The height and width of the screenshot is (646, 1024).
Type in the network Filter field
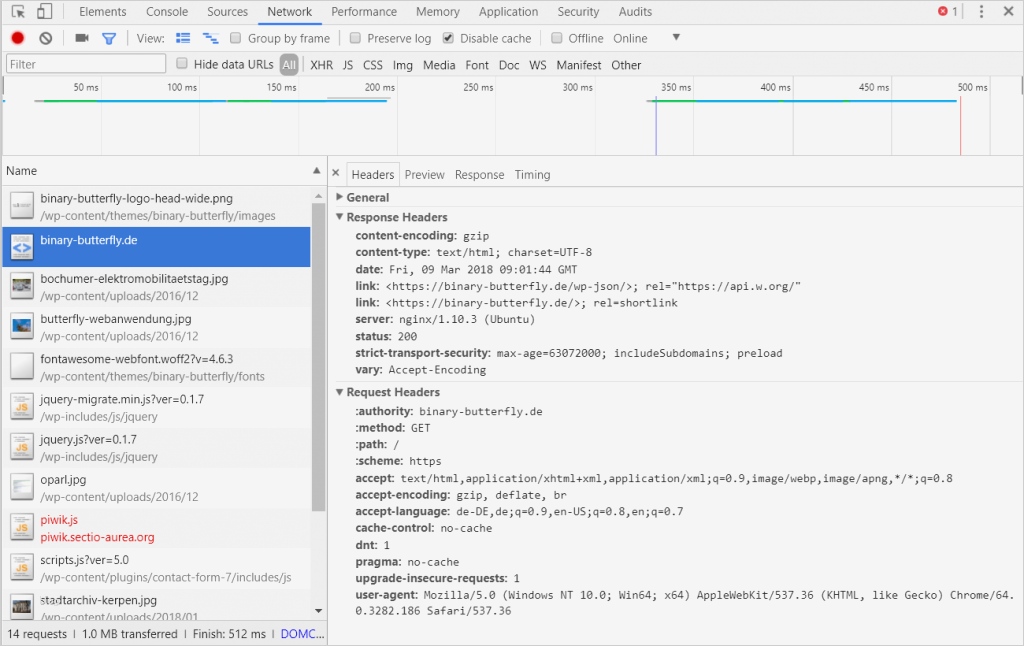click(x=85, y=62)
